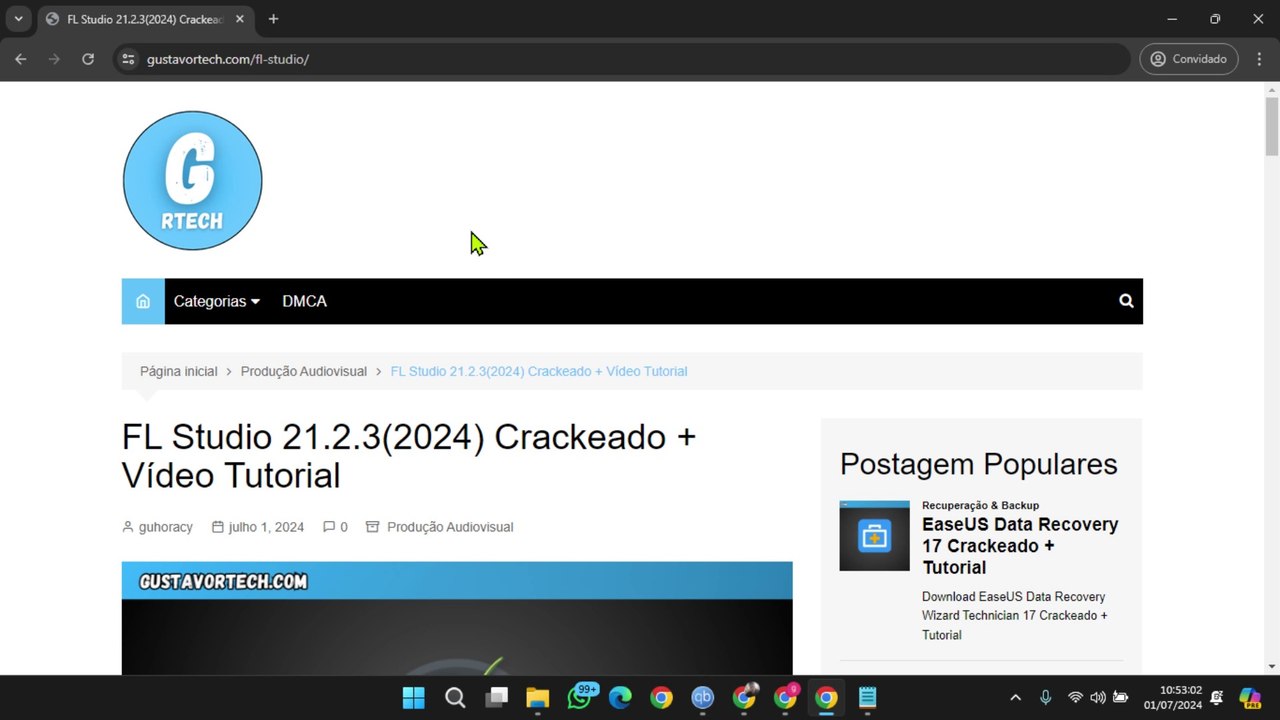Click the page's vertical scrollbar thumb
1280x720 pixels.
1272,126
